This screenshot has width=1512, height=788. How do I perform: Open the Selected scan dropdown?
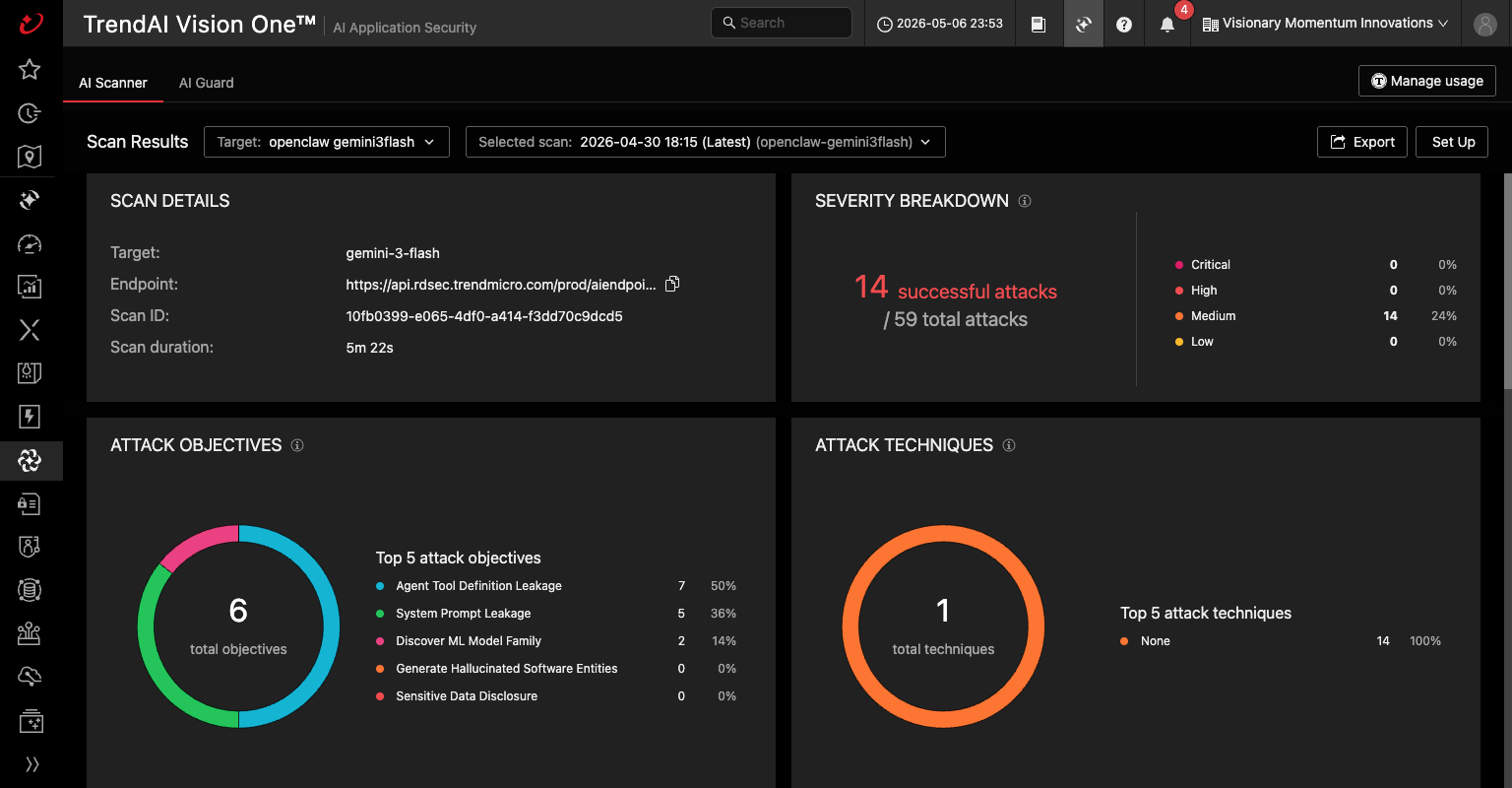706,142
